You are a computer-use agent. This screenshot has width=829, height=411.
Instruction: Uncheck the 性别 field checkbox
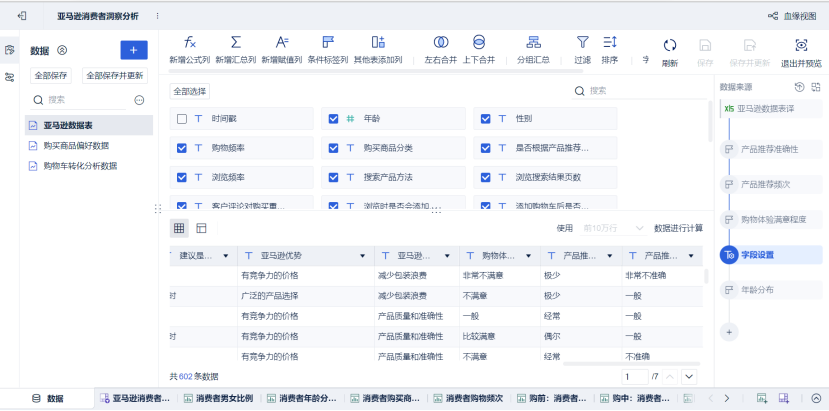(485, 119)
